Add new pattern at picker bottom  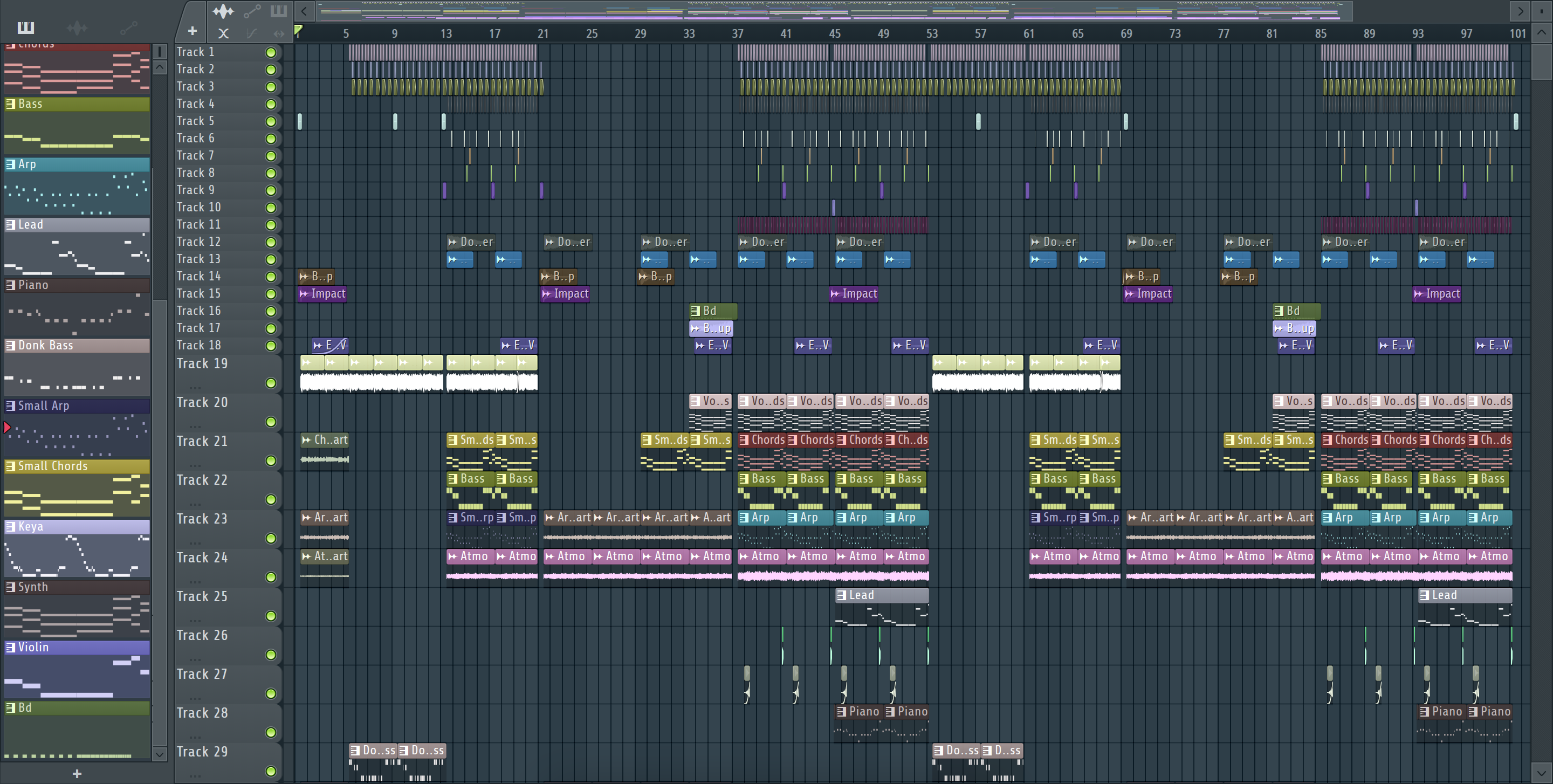pos(77,773)
